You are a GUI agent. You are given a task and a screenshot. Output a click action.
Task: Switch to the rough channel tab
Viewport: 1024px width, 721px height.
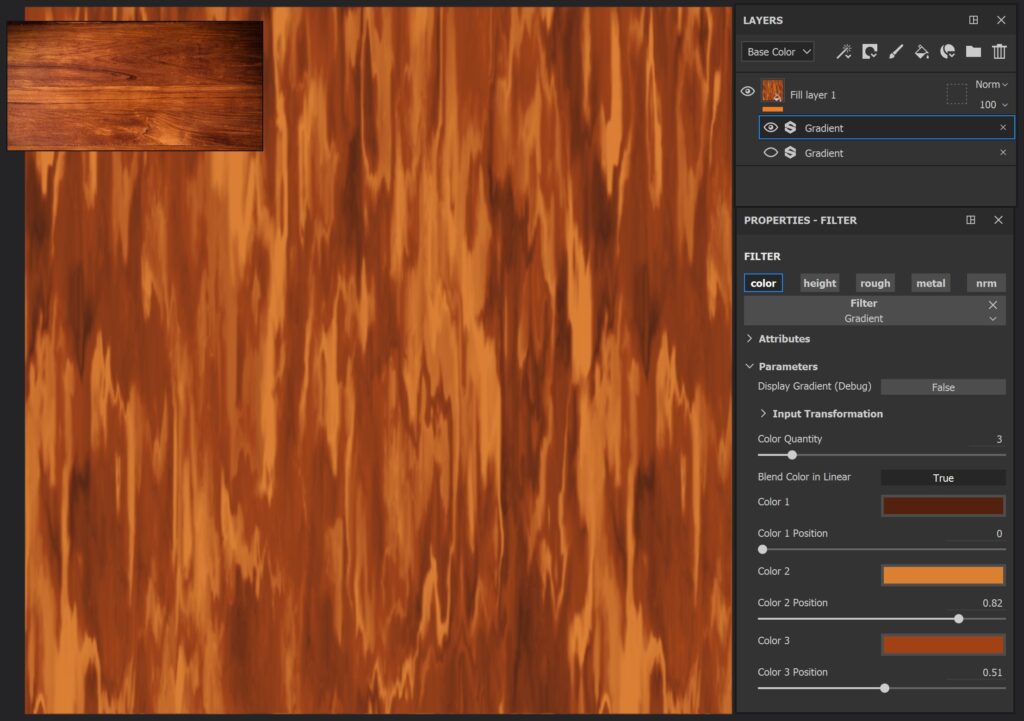tap(875, 283)
